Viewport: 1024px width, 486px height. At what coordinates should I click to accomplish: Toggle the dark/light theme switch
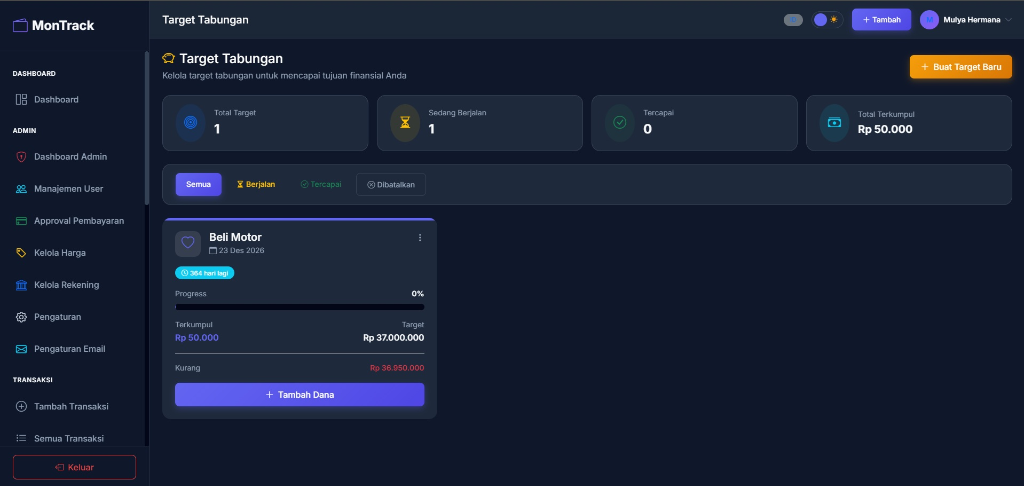point(826,20)
